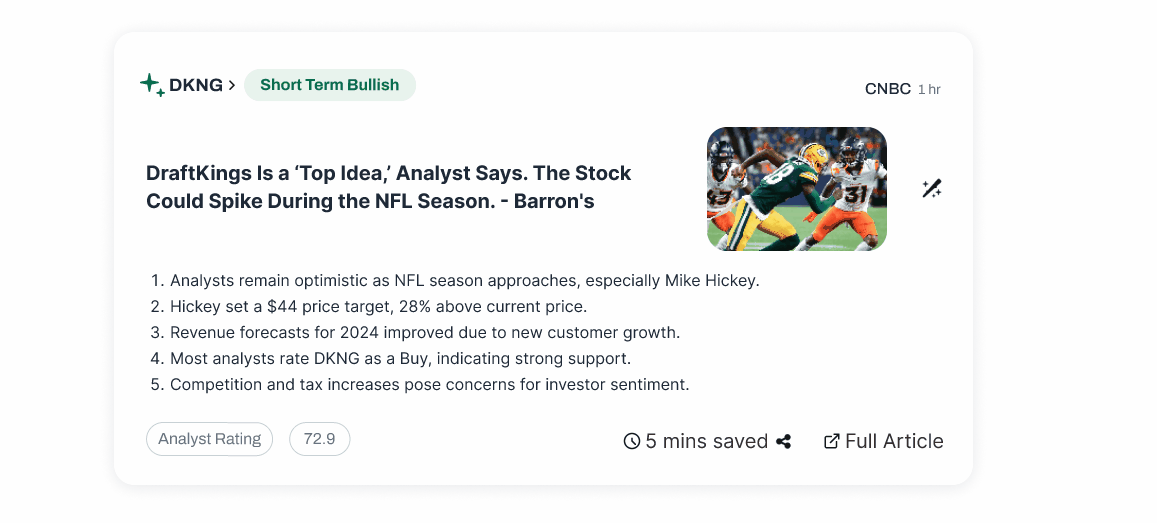
Task: Open the football game thumbnail image
Action: 797,189
